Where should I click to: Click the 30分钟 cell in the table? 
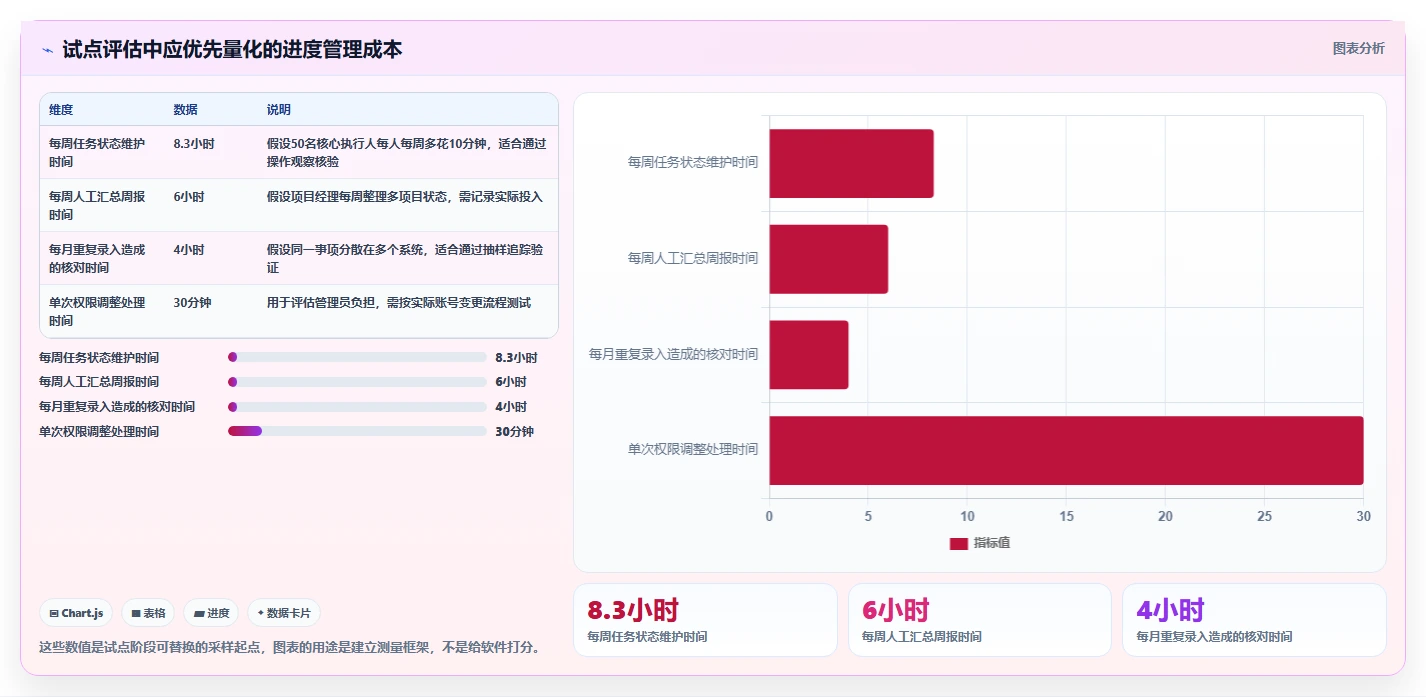(192, 303)
